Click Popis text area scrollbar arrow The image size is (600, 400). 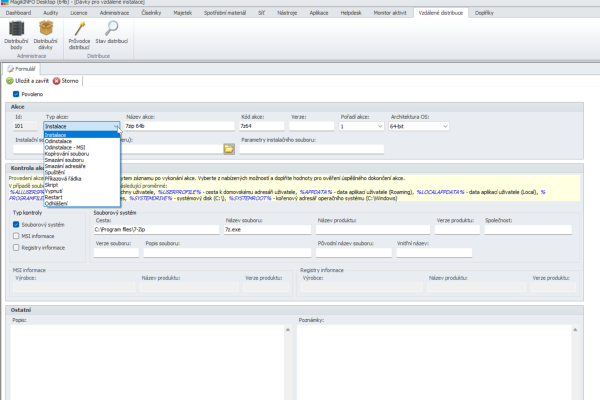tap(288, 330)
